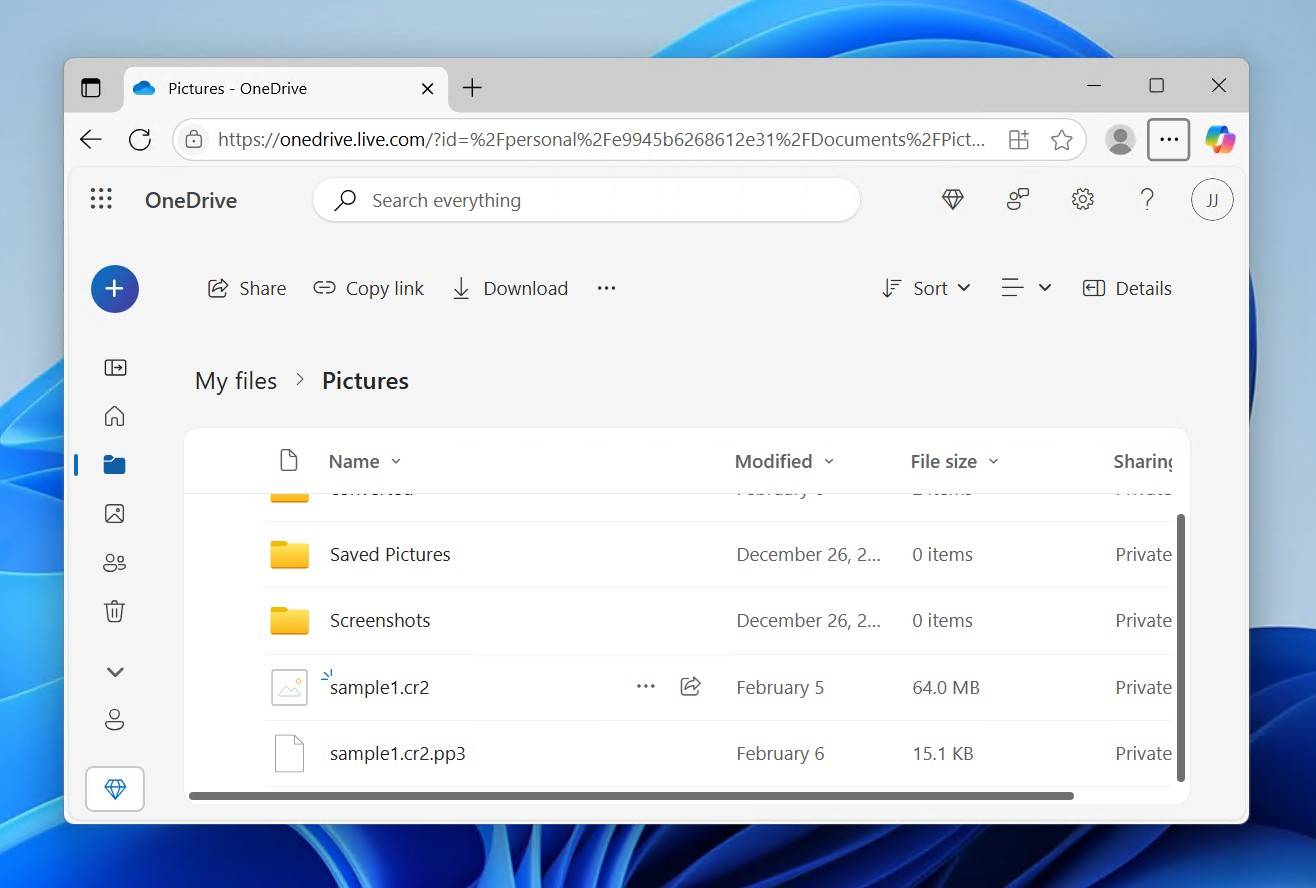Viewport: 1316px width, 888px height.
Task: Navigate to My files via breadcrumb link
Action: click(x=236, y=380)
